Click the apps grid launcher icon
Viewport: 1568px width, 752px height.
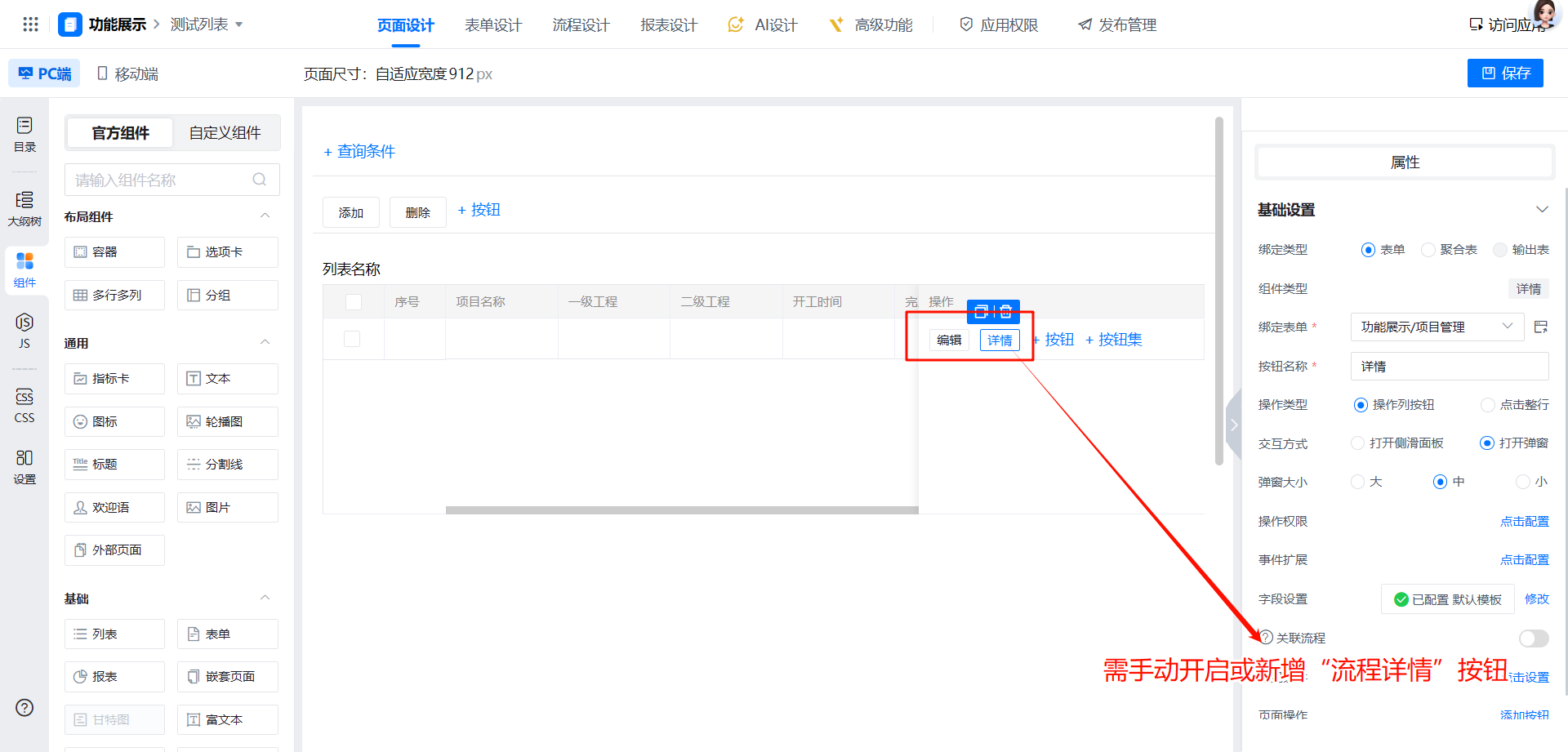pyautogui.click(x=30, y=24)
